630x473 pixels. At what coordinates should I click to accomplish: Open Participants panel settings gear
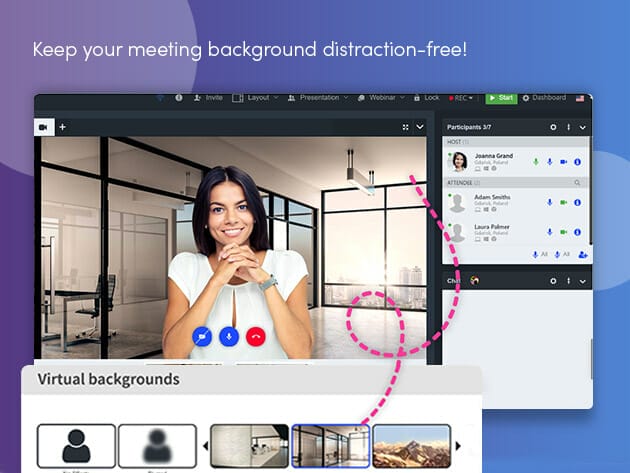click(553, 127)
